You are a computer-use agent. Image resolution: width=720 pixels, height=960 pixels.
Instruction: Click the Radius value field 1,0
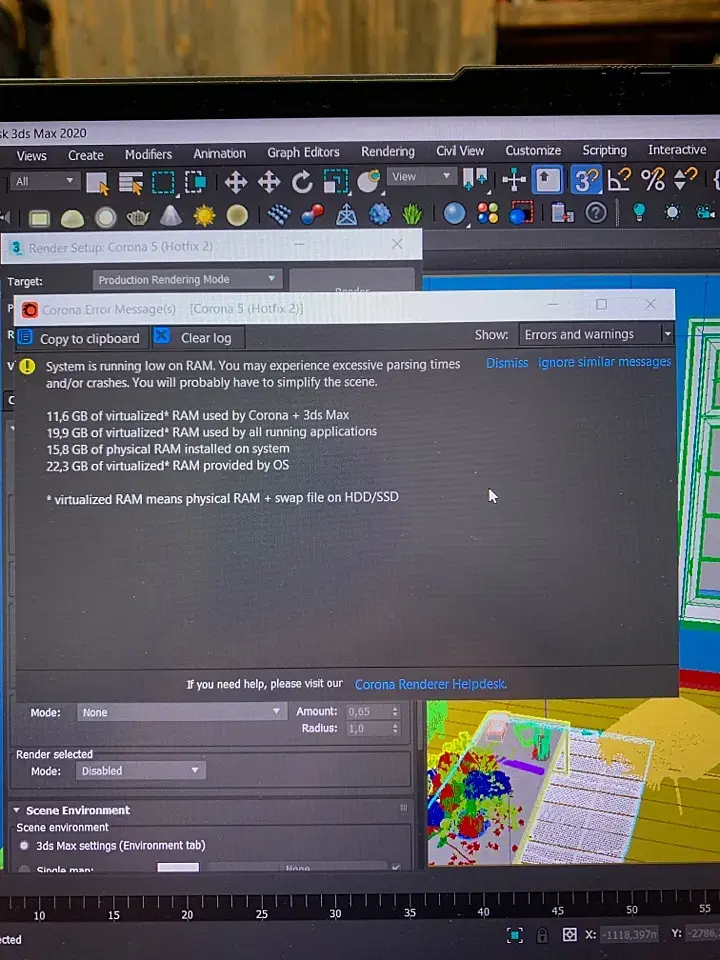pos(367,729)
